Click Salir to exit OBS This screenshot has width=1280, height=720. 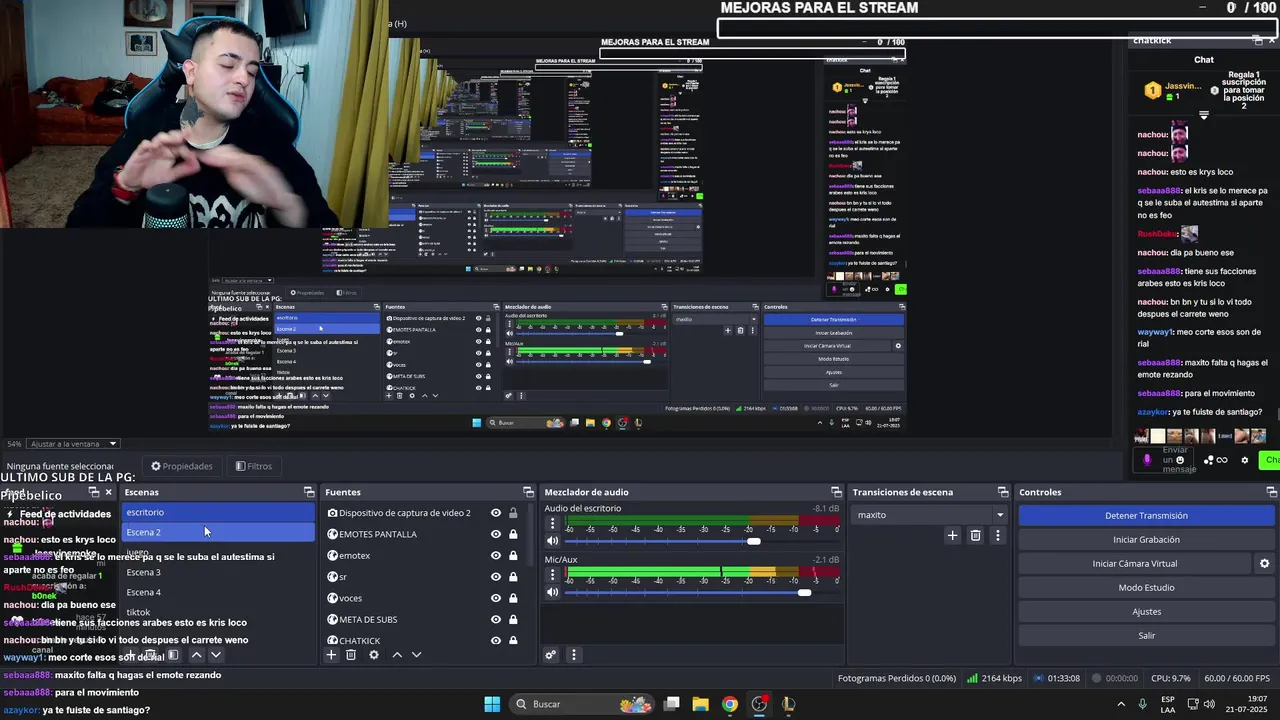coord(1146,636)
